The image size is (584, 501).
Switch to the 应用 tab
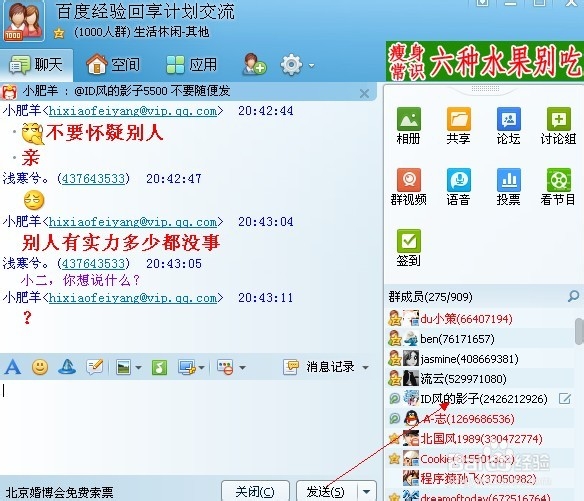click(x=191, y=65)
